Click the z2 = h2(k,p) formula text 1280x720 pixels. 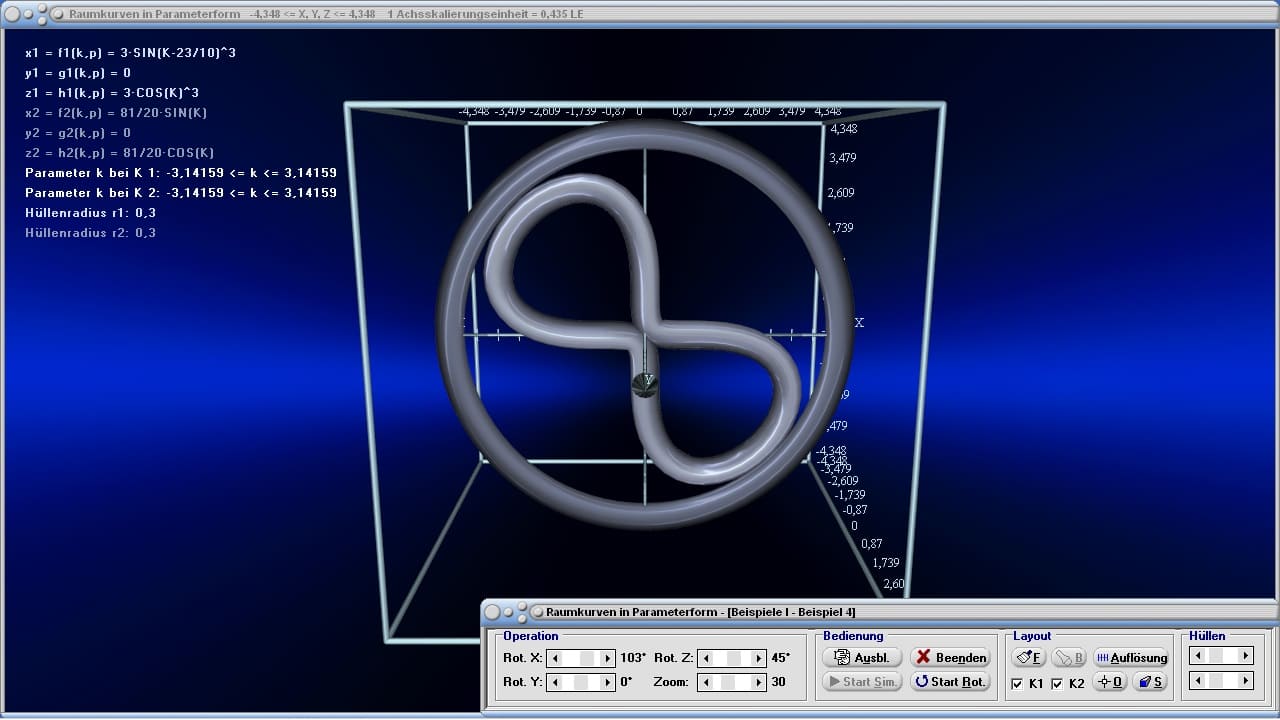coord(120,153)
